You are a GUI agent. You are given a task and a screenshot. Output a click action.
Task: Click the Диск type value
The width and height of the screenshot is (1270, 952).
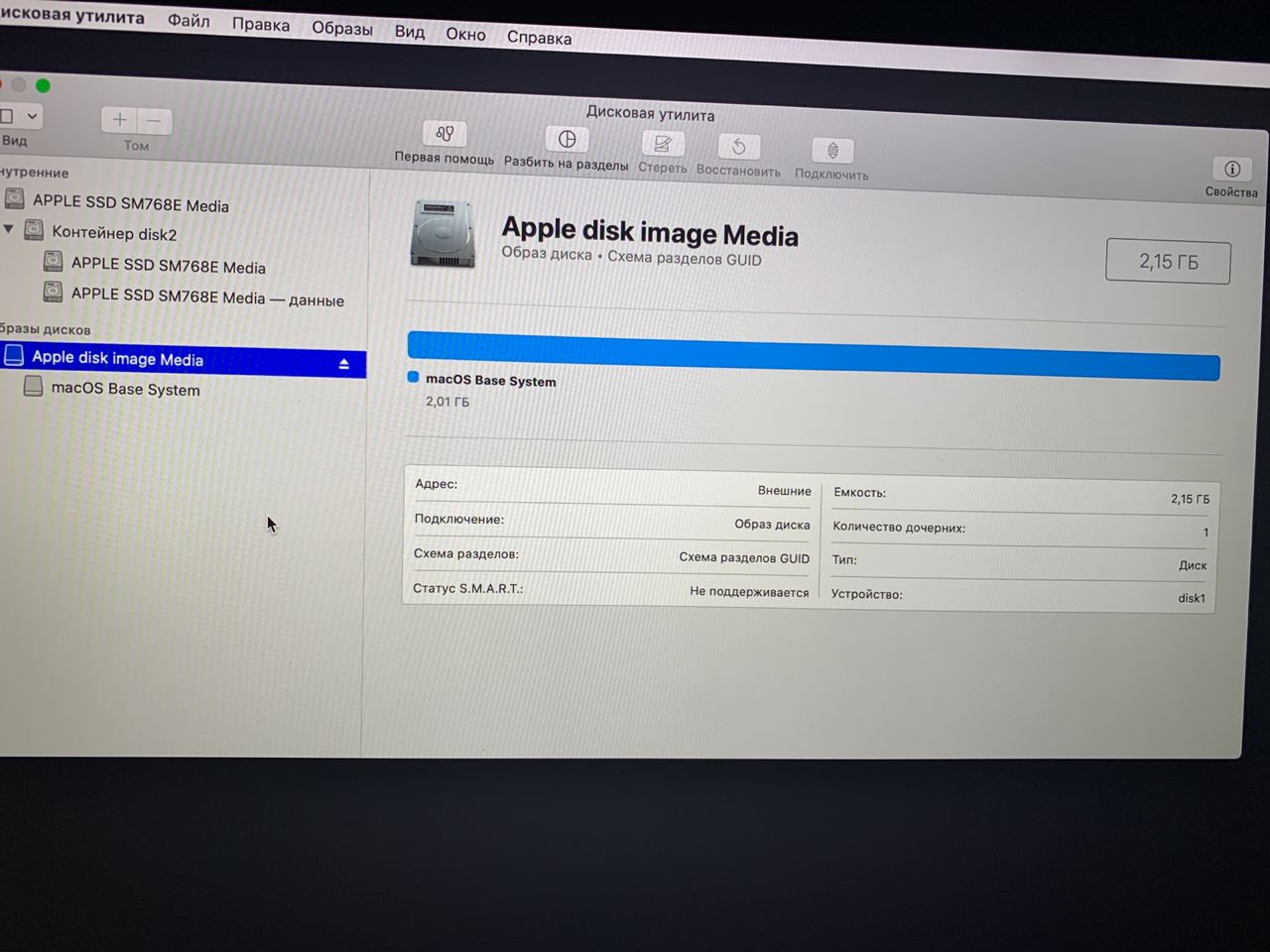click(1193, 565)
